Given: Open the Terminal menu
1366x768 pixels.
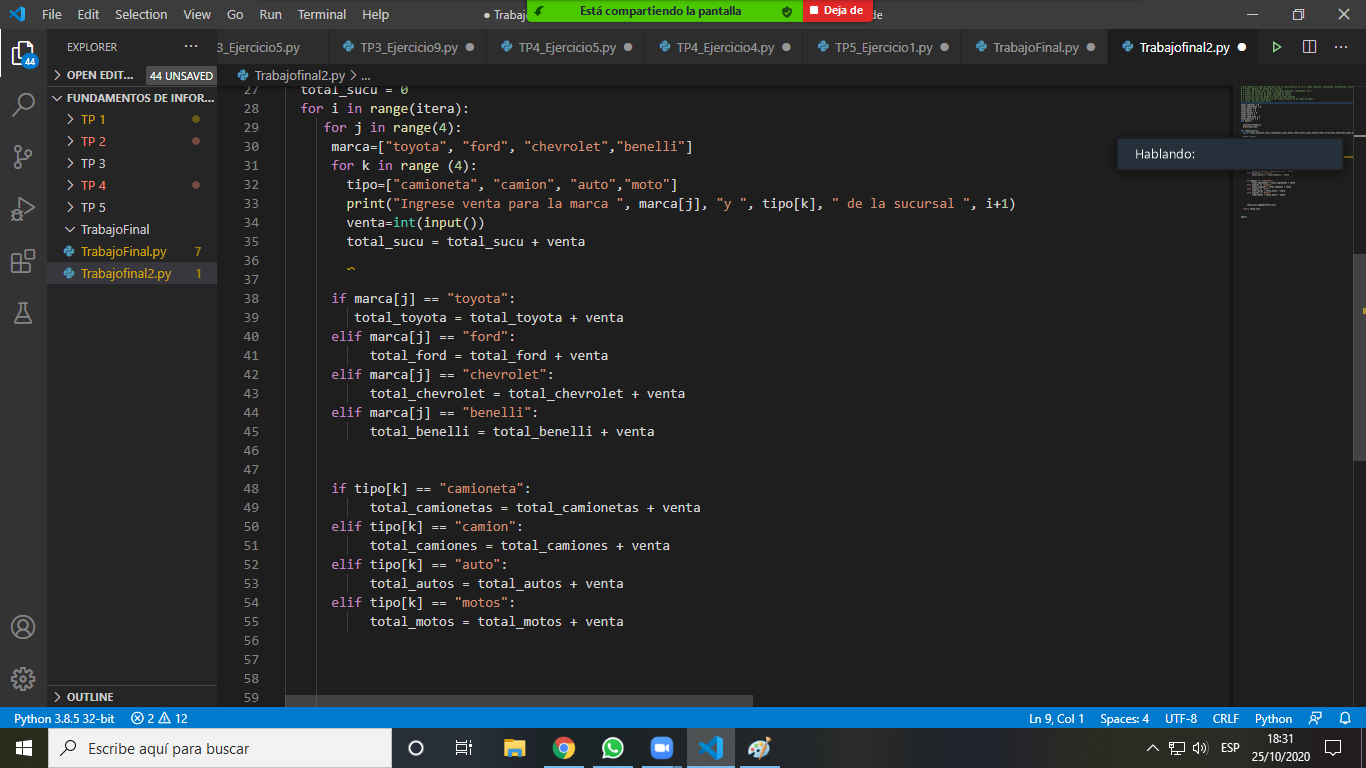Looking at the screenshot, I should click(x=322, y=14).
